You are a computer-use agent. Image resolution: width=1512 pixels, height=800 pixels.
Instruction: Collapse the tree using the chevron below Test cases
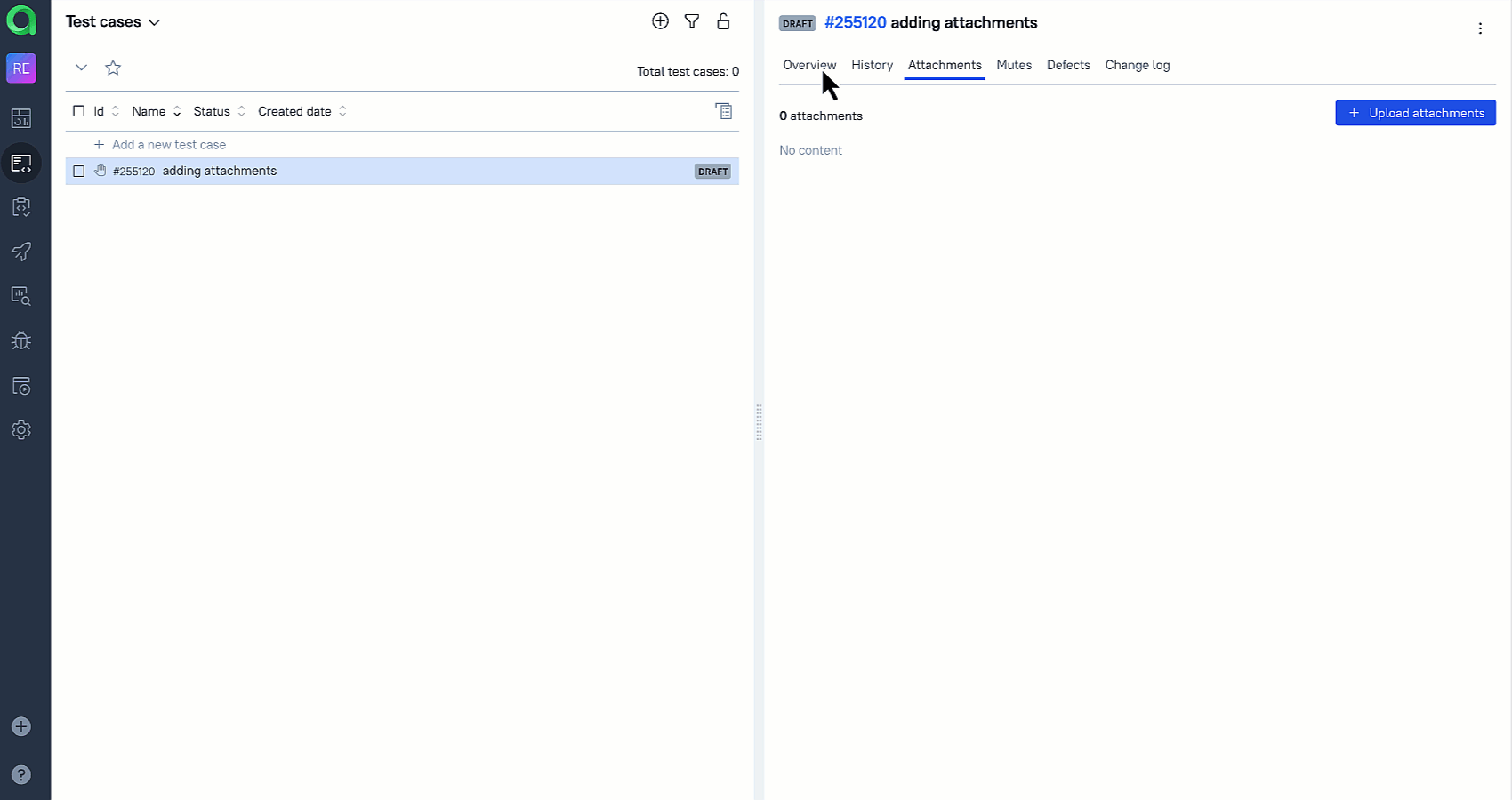81,67
